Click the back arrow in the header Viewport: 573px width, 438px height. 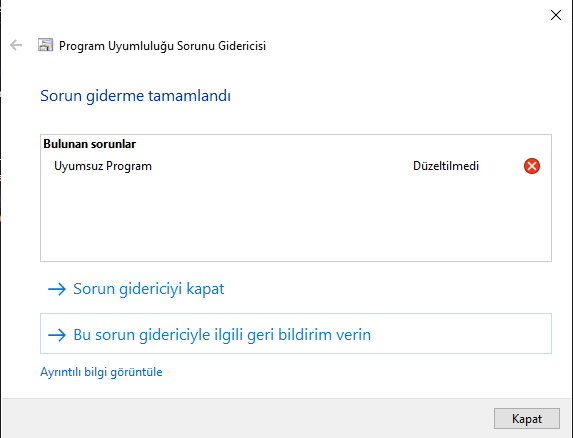pyautogui.click(x=16, y=45)
